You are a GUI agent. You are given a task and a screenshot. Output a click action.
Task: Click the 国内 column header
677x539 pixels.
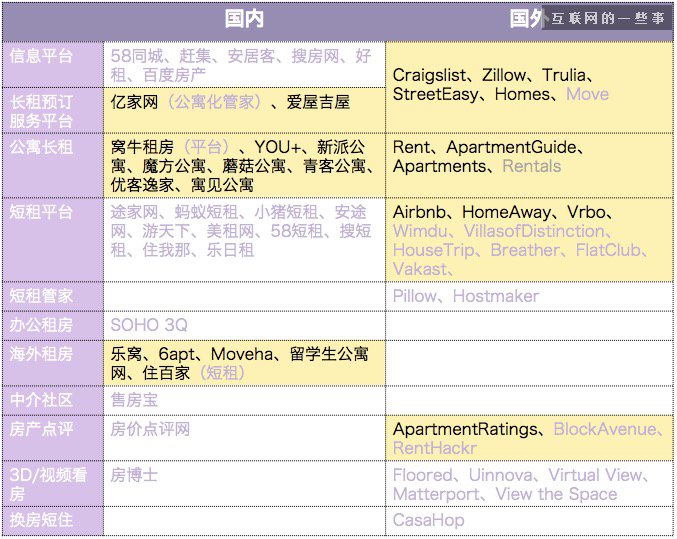pos(244,19)
